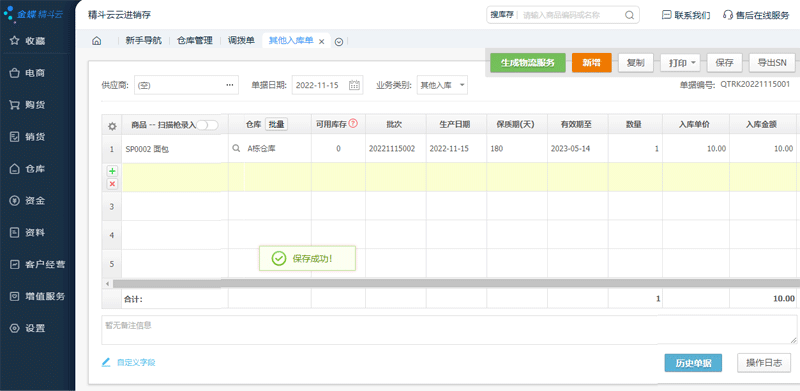The height and width of the screenshot is (391, 800).
Task: Open 历史单据 history documents
Action: point(693,363)
